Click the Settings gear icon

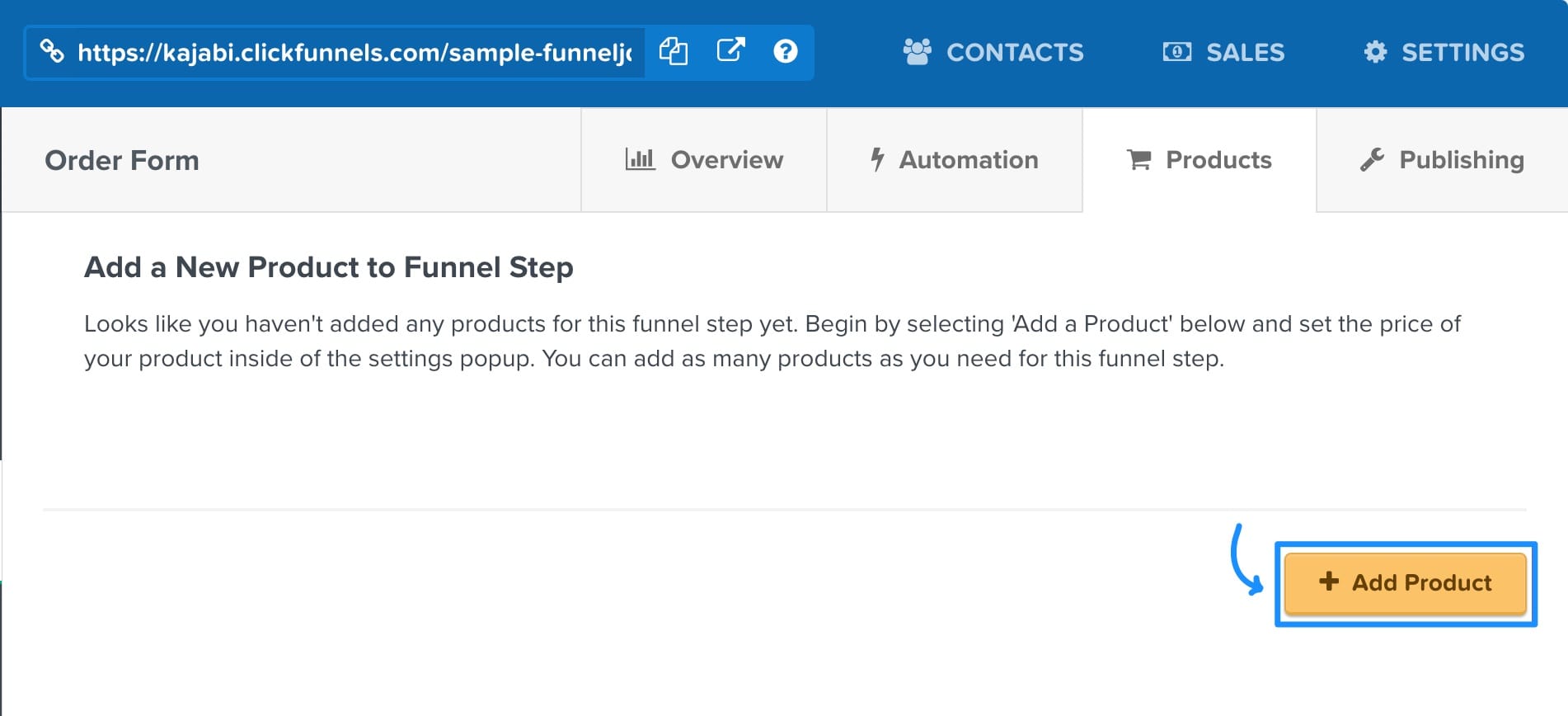click(x=1375, y=52)
